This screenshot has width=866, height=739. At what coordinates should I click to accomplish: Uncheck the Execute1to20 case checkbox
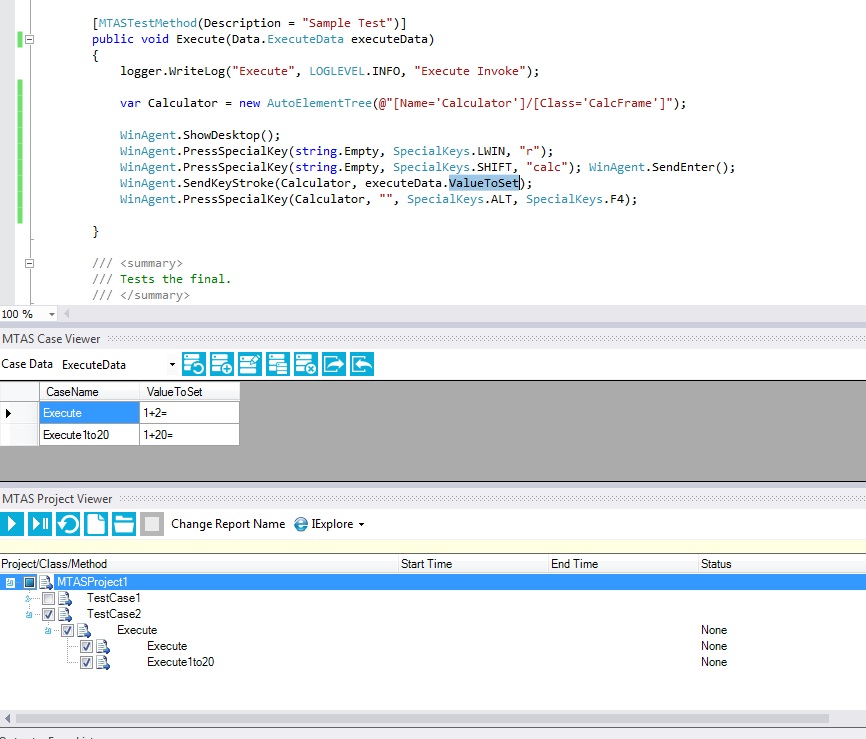pyautogui.click(x=86, y=662)
